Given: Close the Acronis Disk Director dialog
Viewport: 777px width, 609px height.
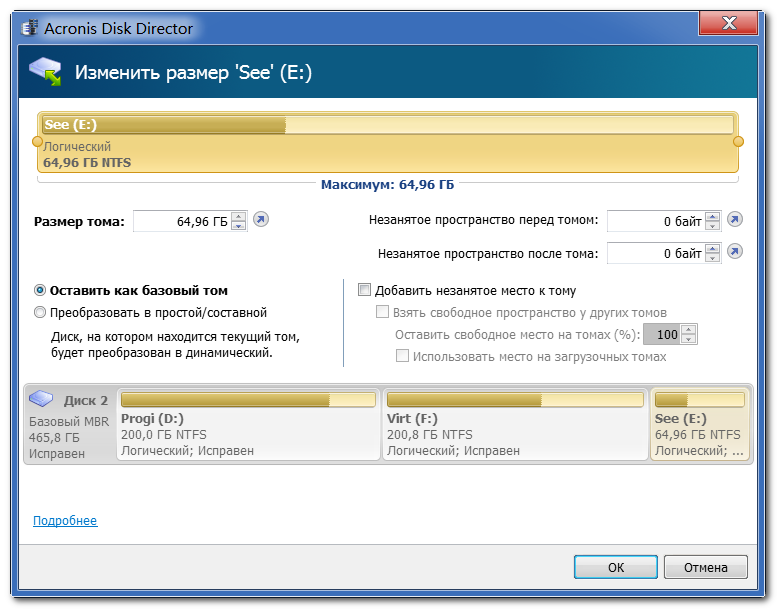Looking at the screenshot, I should click(x=728, y=23).
